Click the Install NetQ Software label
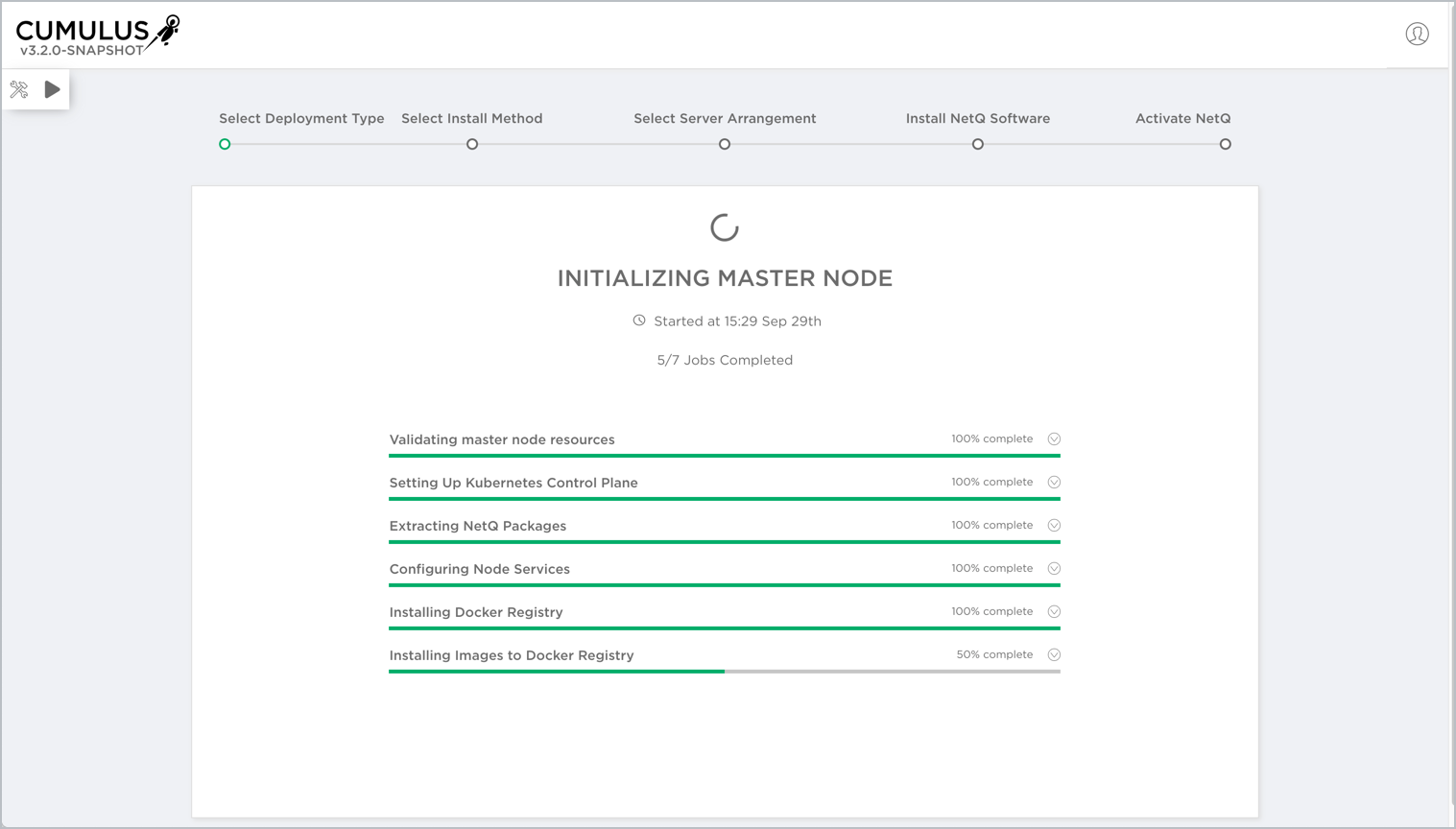The width and height of the screenshot is (1456, 829). (977, 118)
